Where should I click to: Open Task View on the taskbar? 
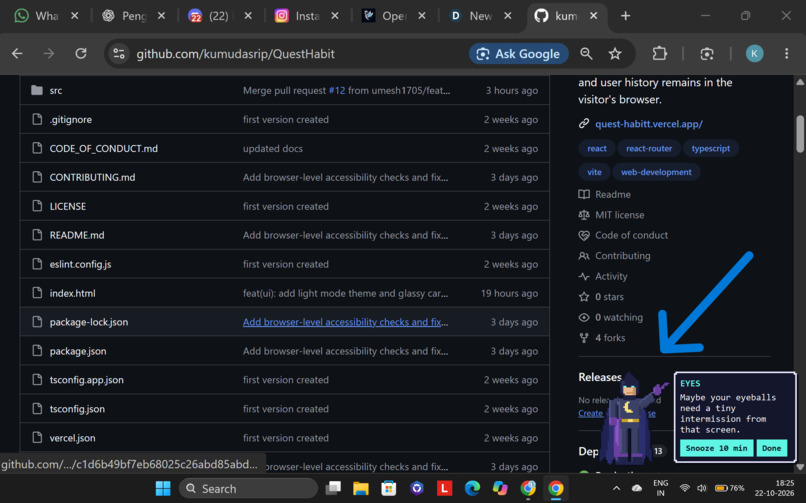pos(333,488)
